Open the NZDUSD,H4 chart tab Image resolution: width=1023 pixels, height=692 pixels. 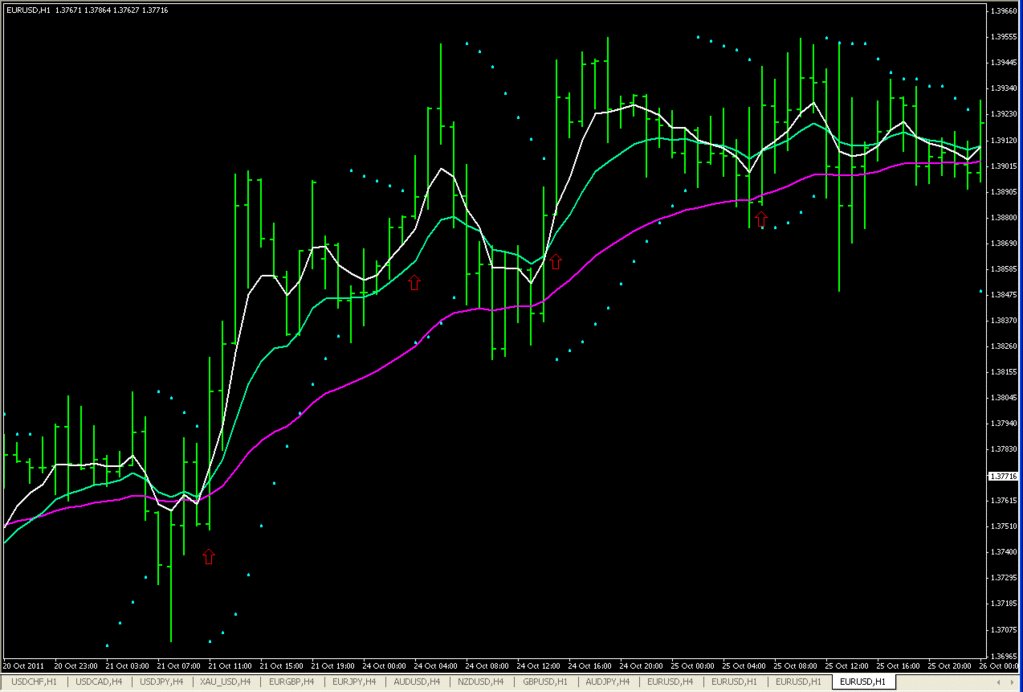481,682
